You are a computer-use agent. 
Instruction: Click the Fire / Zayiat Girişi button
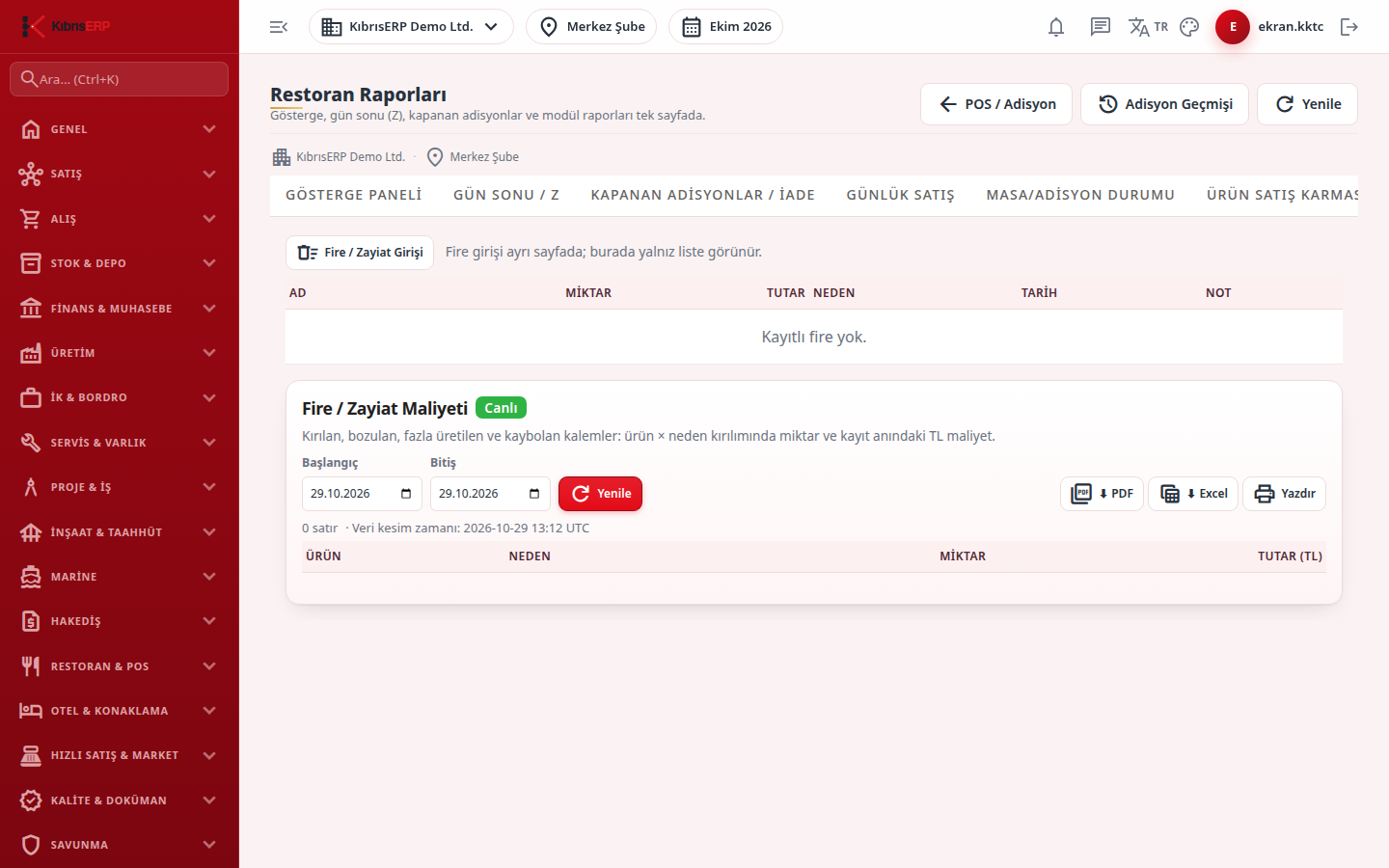360,253
